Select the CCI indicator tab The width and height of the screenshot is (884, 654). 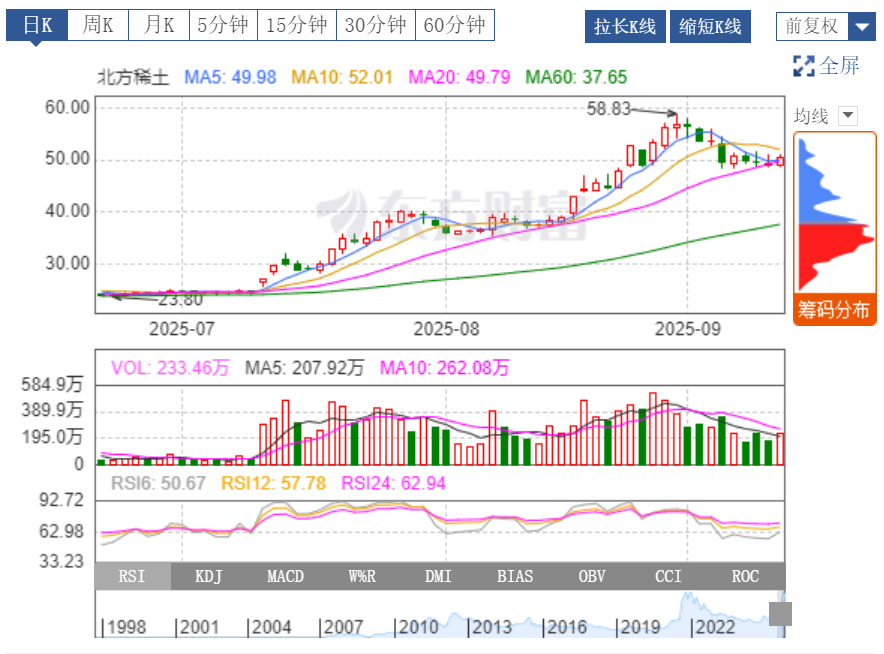point(668,576)
